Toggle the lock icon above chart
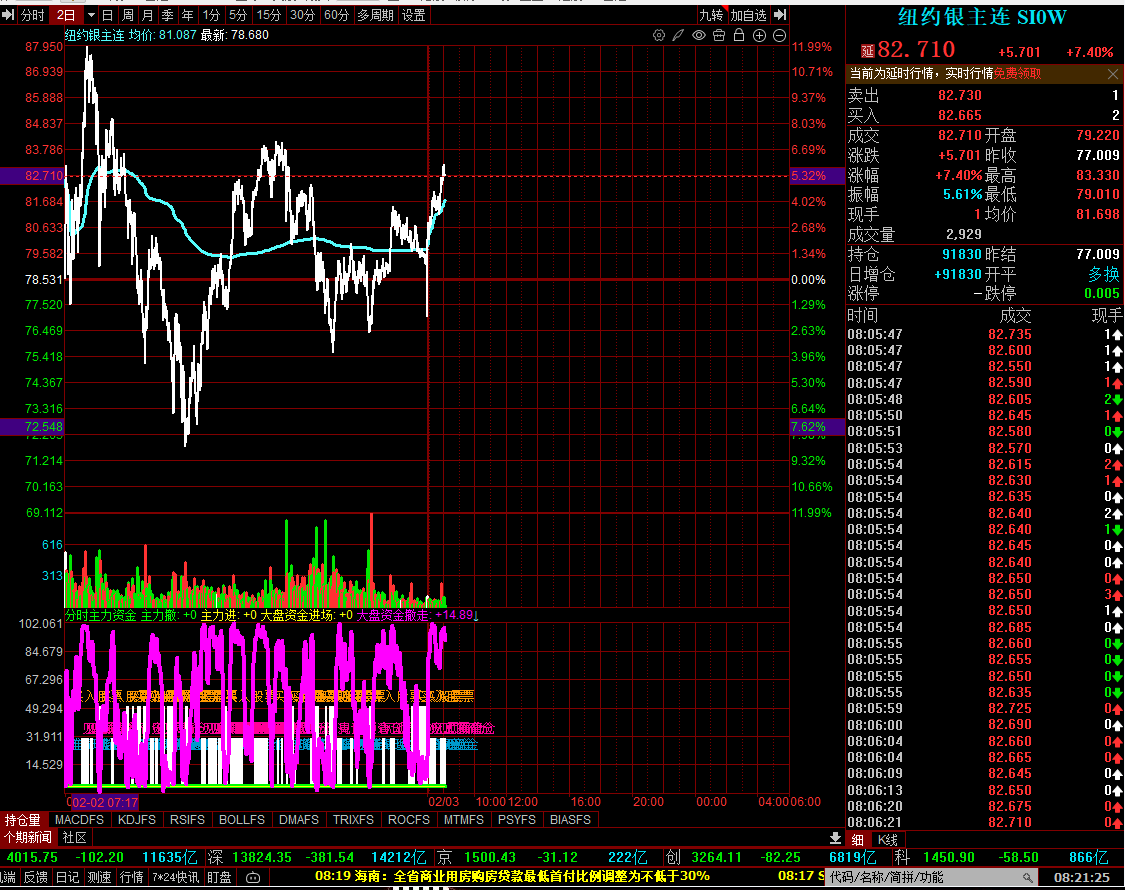This screenshot has height=890, width=1125. 739,35
